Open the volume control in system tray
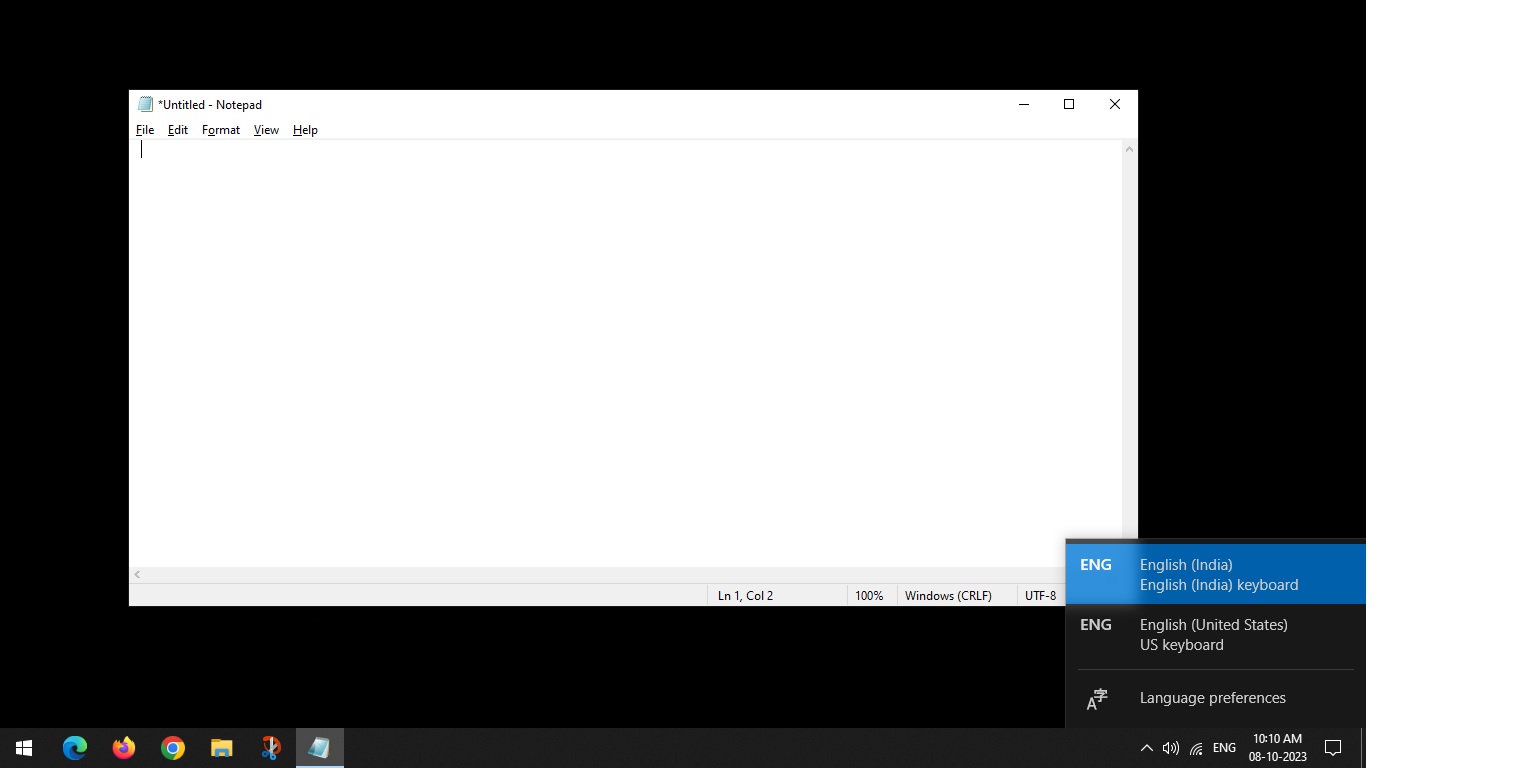This screenshot has width=1536, height=768. [x=1170, y=747]
